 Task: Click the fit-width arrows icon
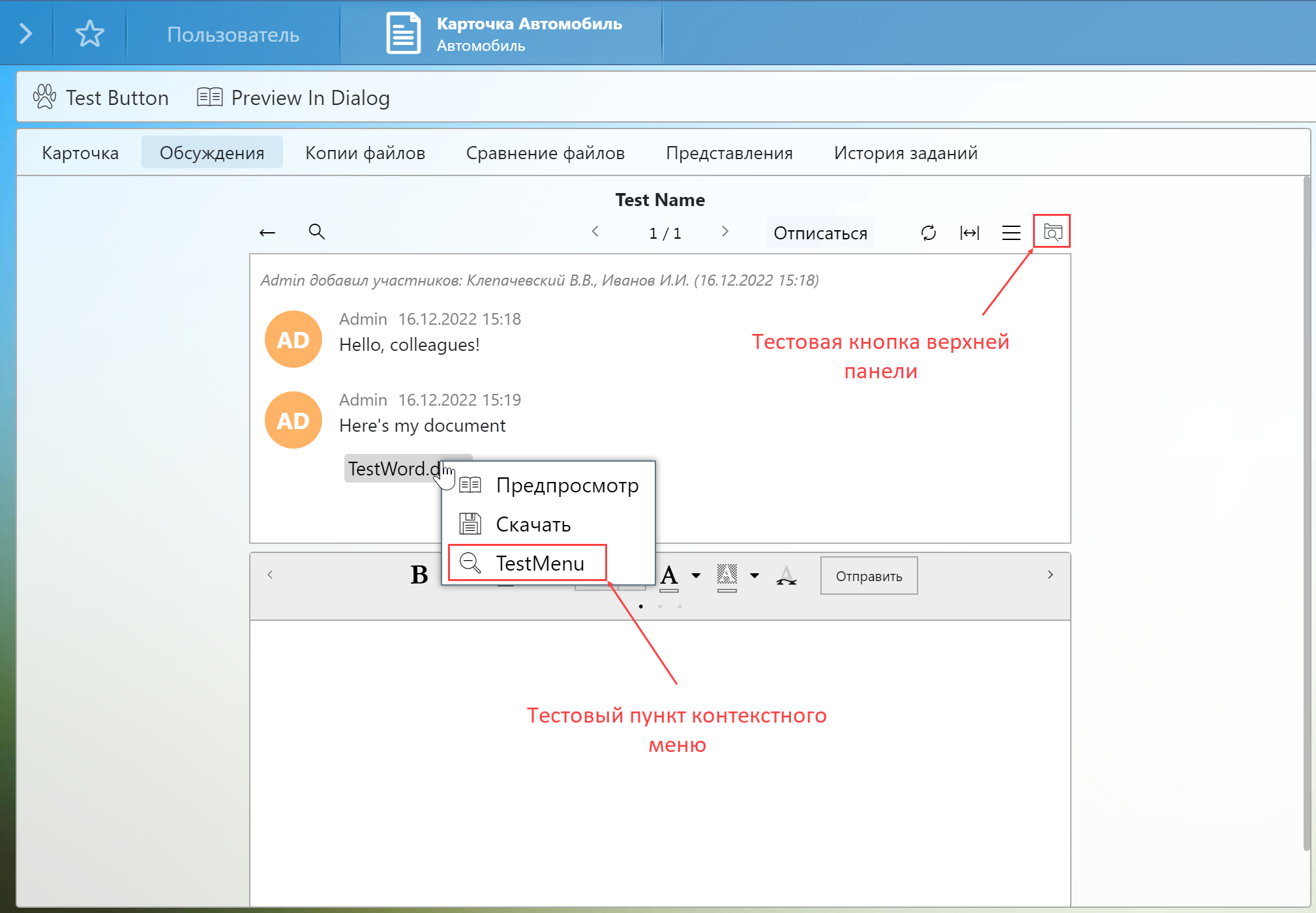point(969,233)
